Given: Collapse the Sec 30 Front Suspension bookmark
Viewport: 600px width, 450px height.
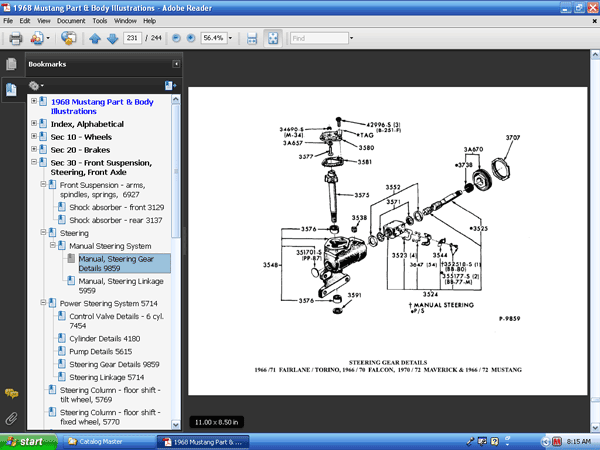Looking at the screenshot, I should point(35,162).
